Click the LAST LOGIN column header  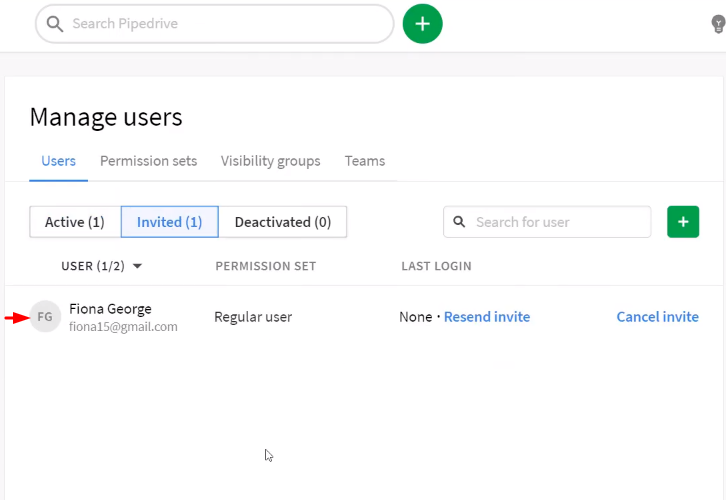(x=436, y=266)
